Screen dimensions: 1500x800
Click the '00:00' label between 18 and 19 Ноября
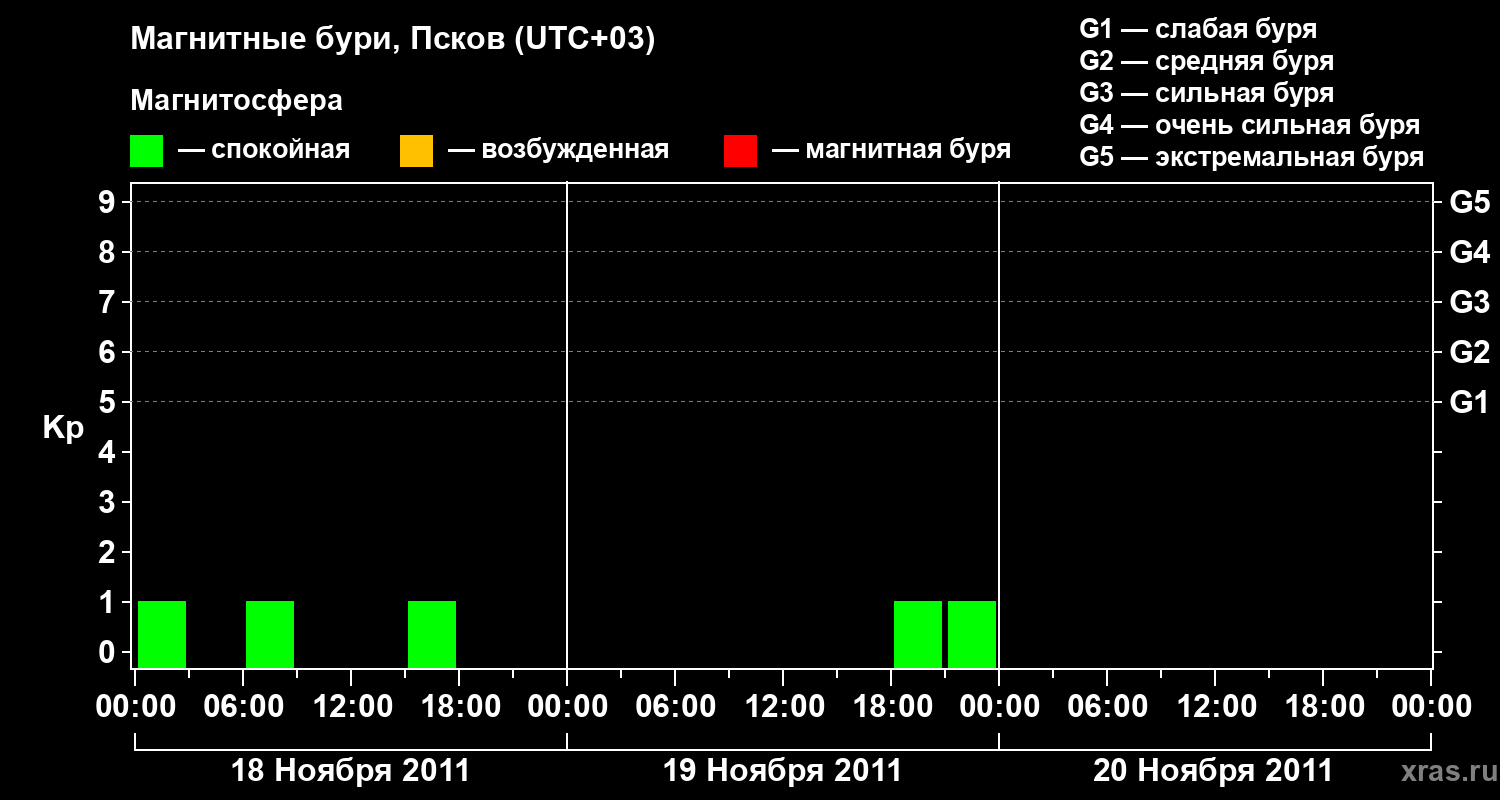(567, 707)
